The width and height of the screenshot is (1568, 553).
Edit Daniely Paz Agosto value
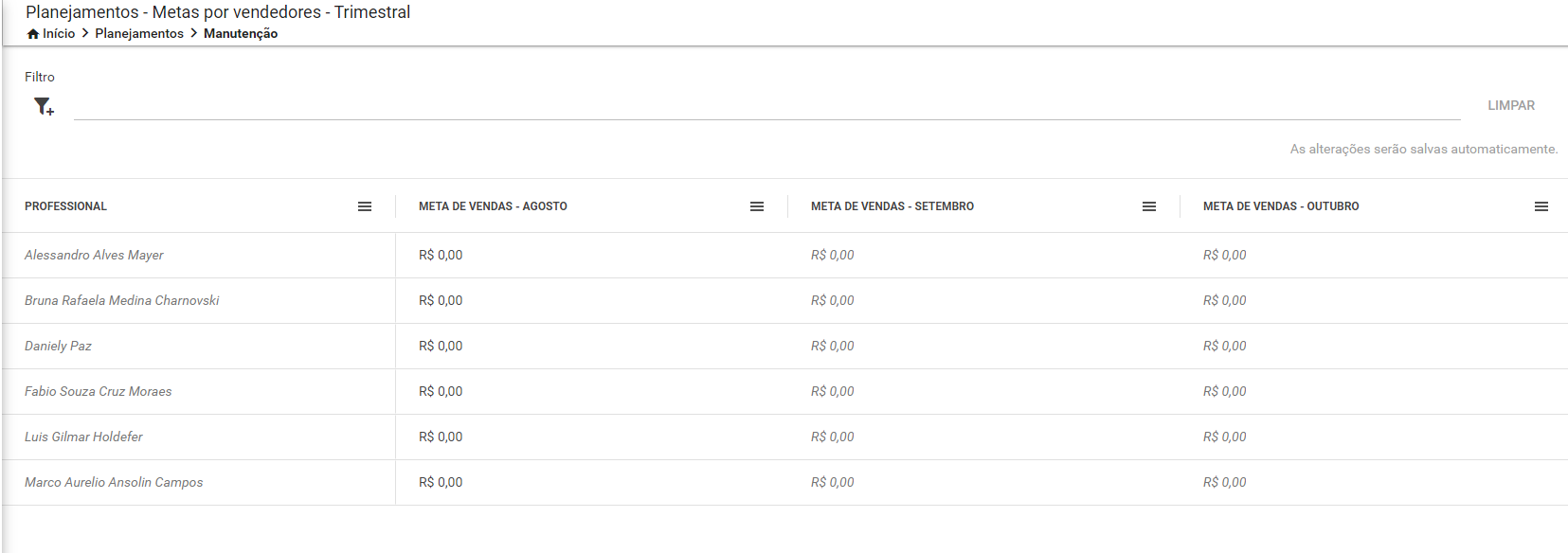point(441,347)
